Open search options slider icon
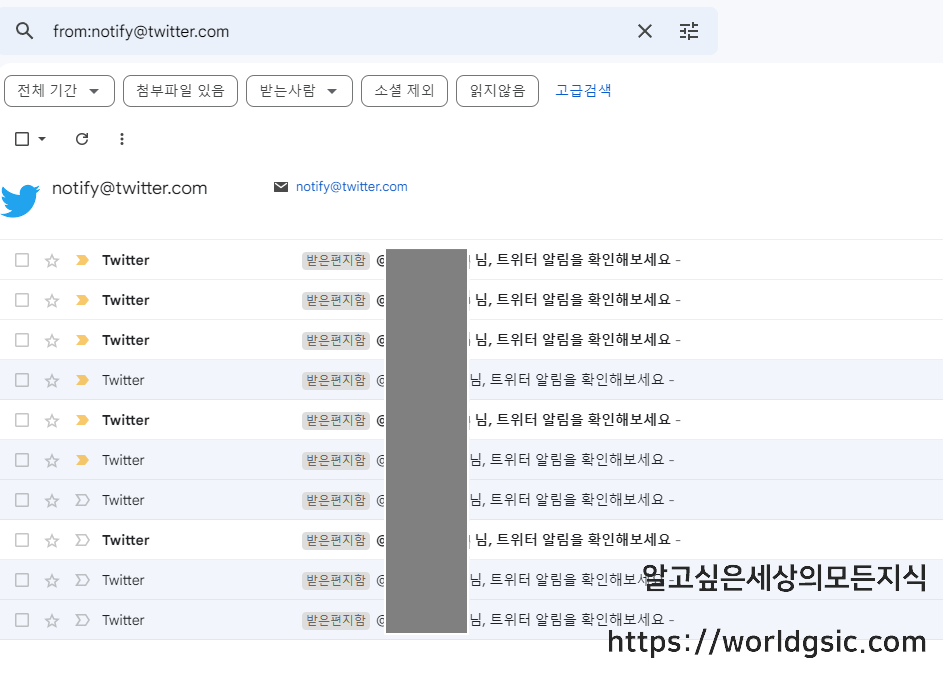Image resolution: width=943 pixels, height=684 pixels. pos(689,31)
